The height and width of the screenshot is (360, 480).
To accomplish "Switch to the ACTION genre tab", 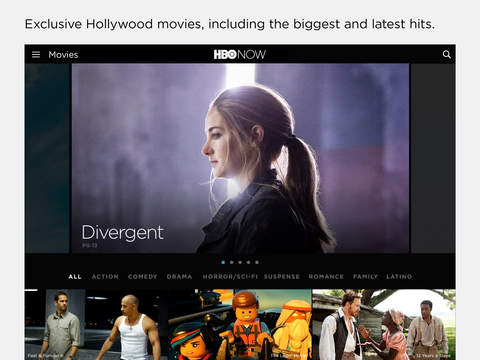I will click(x=105, y=277).
